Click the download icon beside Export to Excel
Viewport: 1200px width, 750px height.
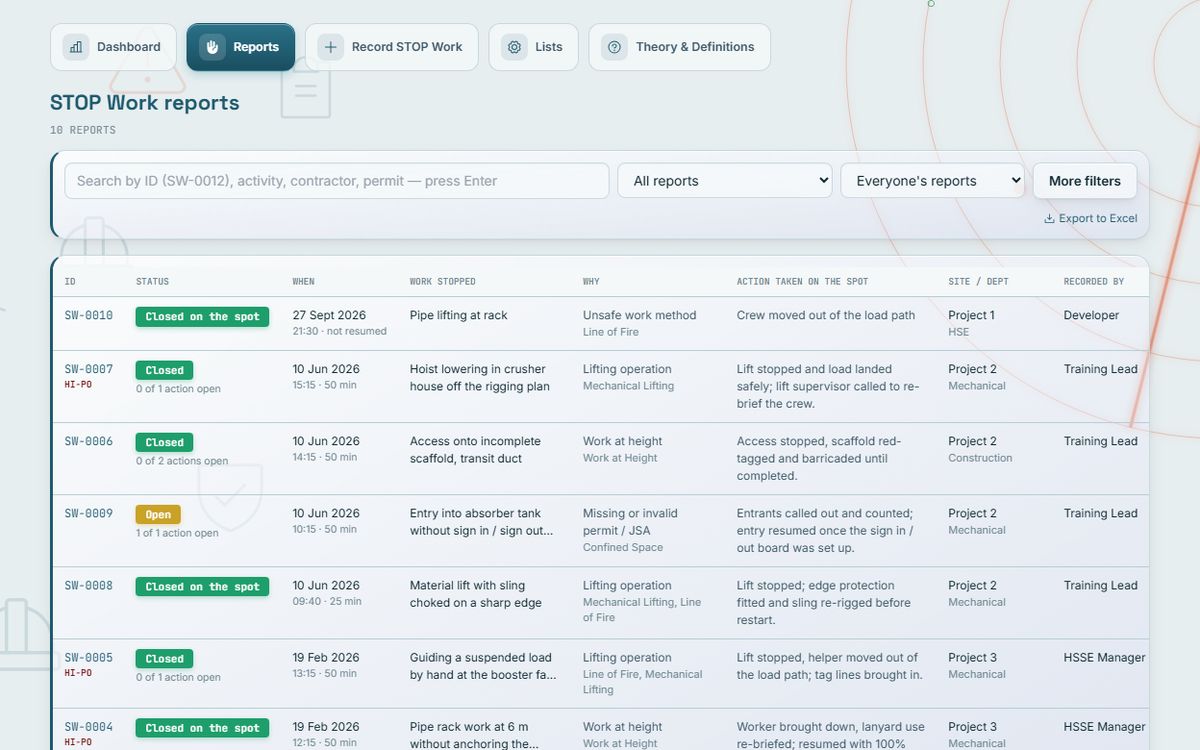(x=1049, y=219)
